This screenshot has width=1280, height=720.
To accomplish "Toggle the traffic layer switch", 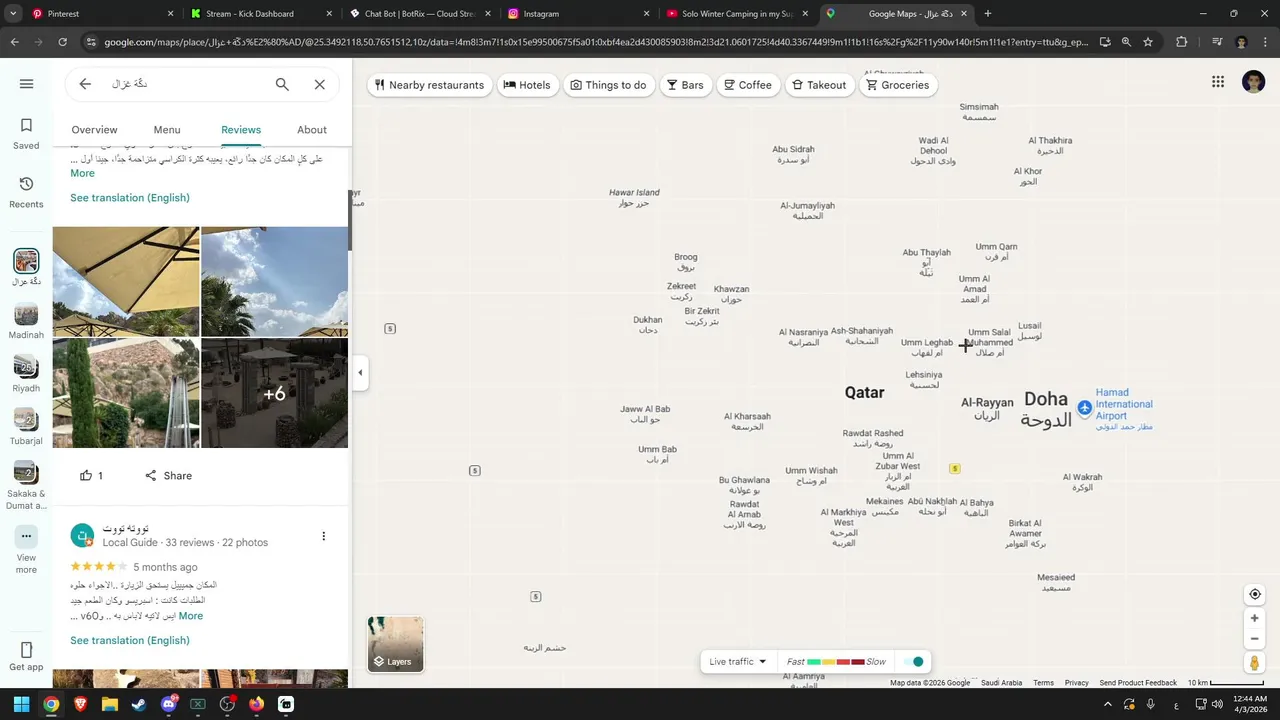I will [x=913, y=662].
